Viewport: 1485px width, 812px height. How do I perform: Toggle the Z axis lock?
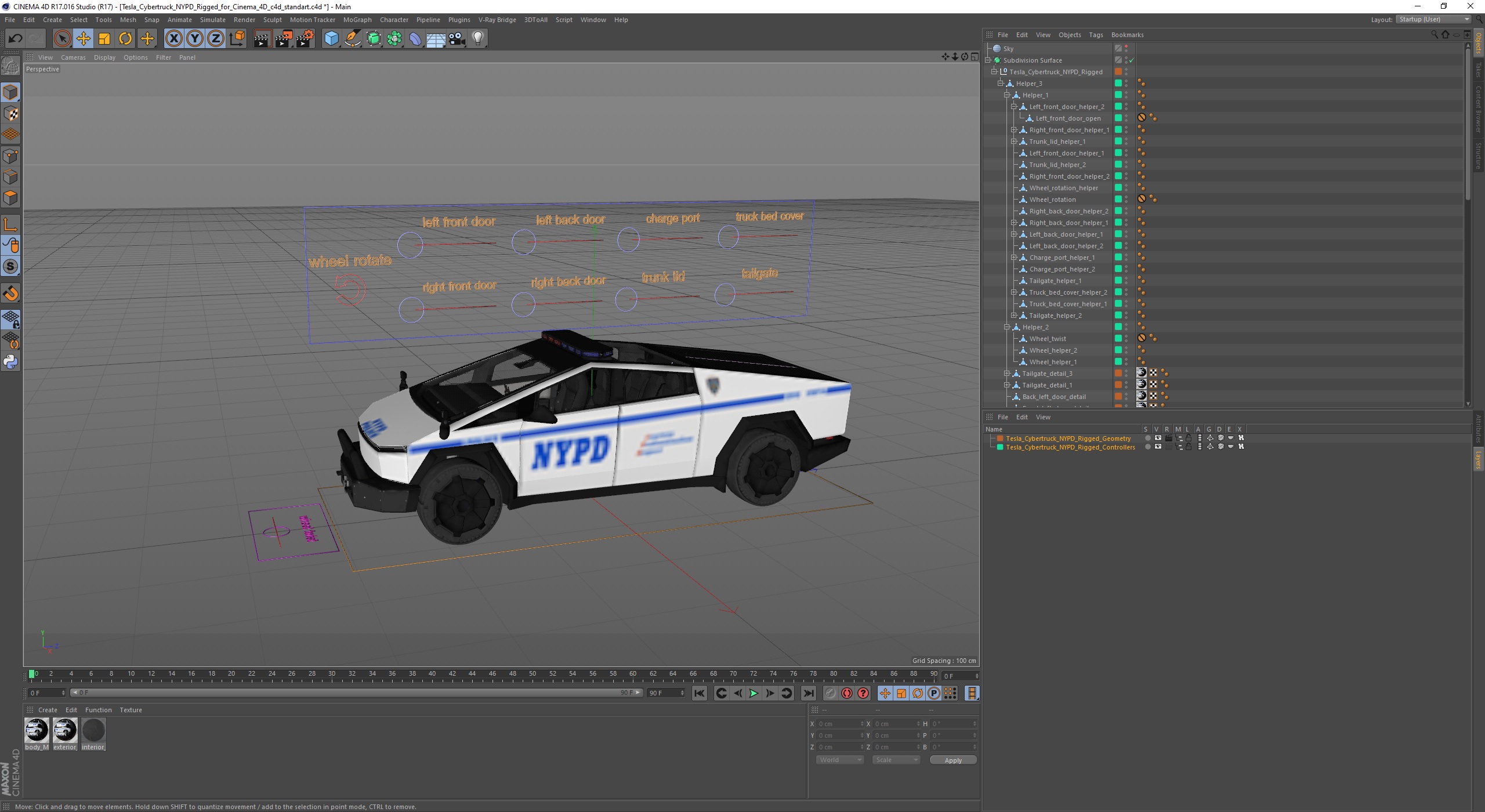point(216,39)
